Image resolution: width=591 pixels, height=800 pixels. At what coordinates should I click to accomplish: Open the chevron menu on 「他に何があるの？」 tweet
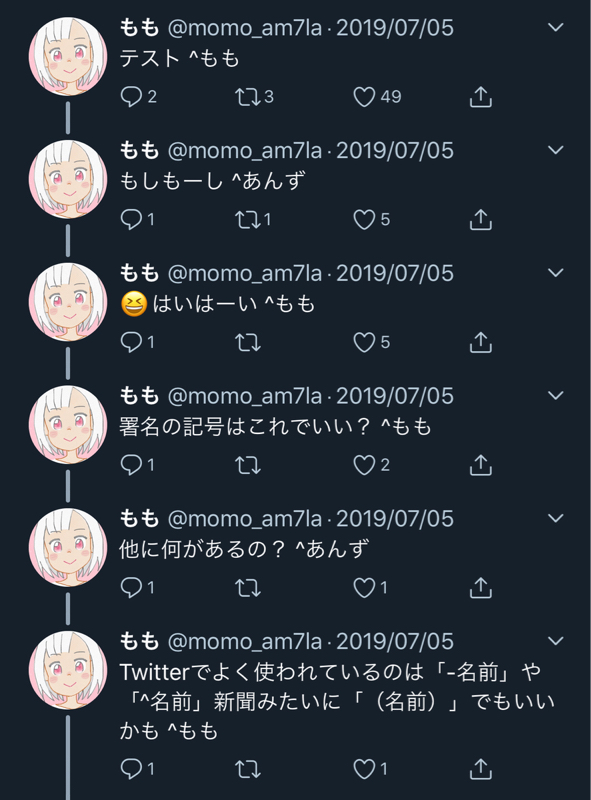[x=555, y=518]
